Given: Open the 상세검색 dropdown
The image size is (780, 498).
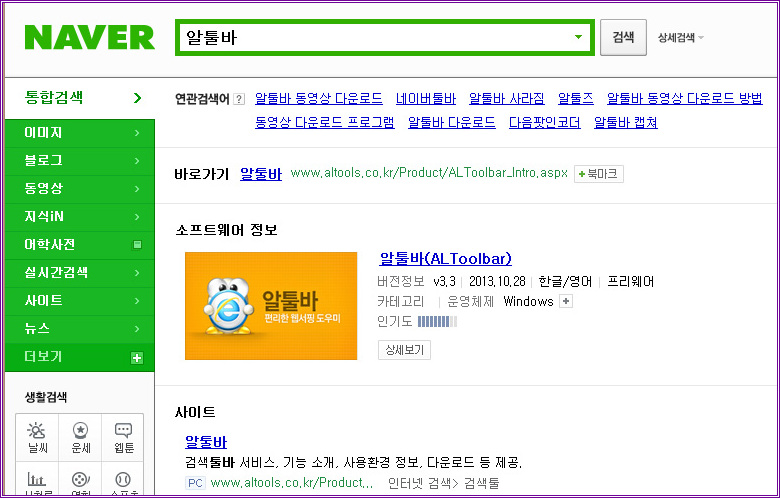Looking at the screenshot, I should click(681, 38).
